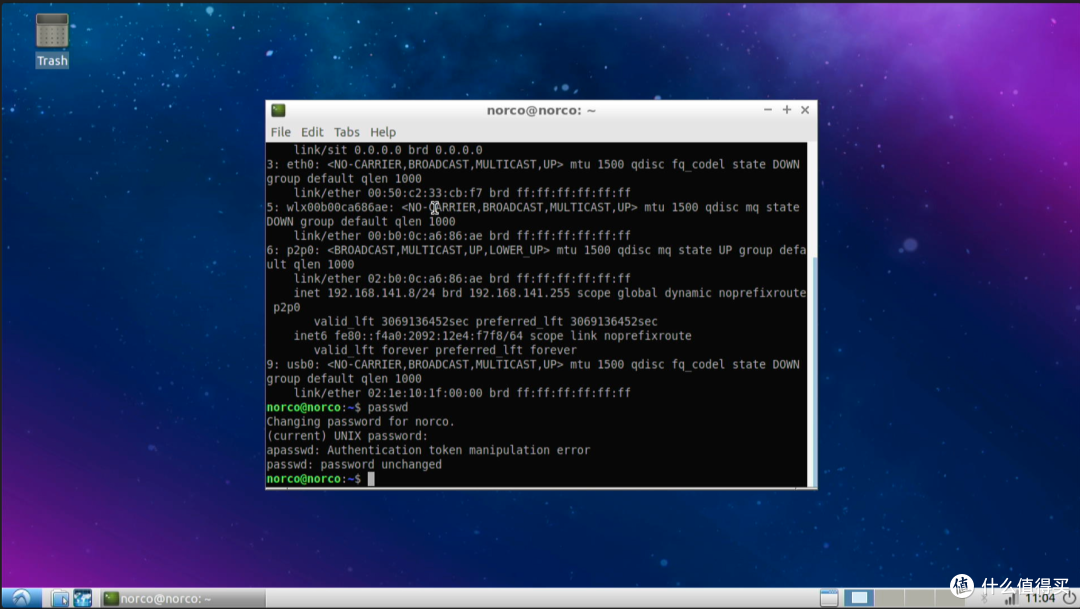Screen dimensions: 1080x609
Task: Click the Bluetooth icon in the system tray
Action: tap(984, 599)
